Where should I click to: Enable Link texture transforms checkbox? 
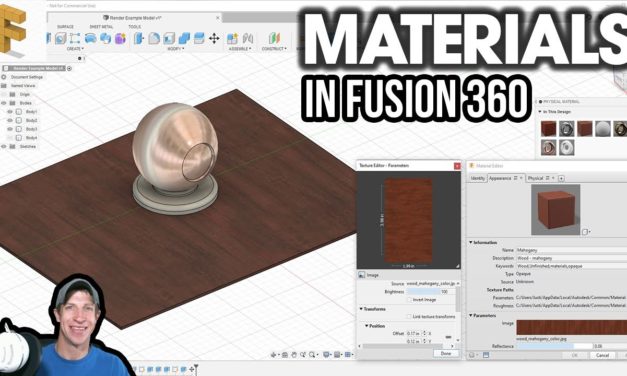pos(409,316)
